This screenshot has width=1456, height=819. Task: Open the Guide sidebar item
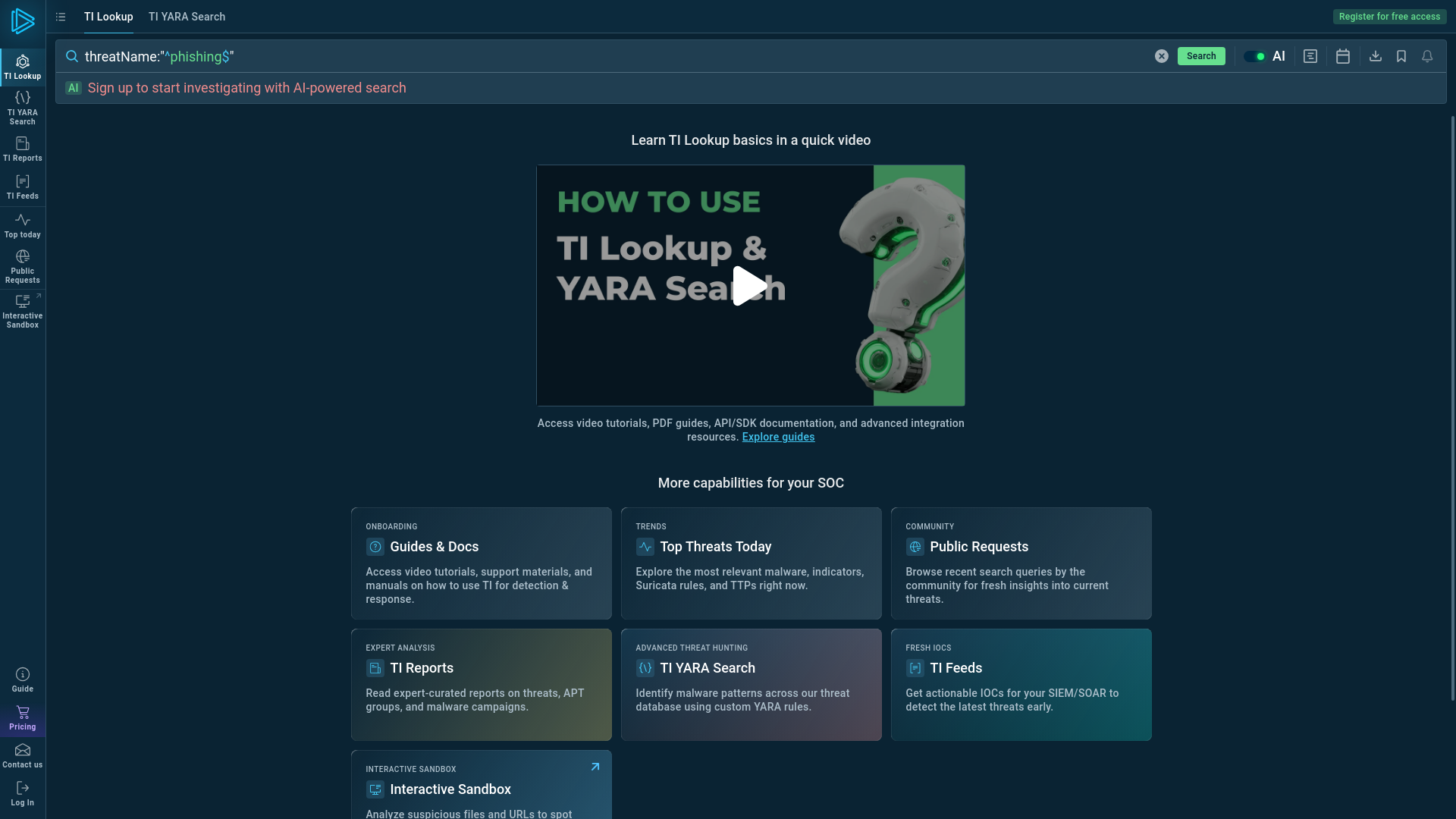click(23, 680)
